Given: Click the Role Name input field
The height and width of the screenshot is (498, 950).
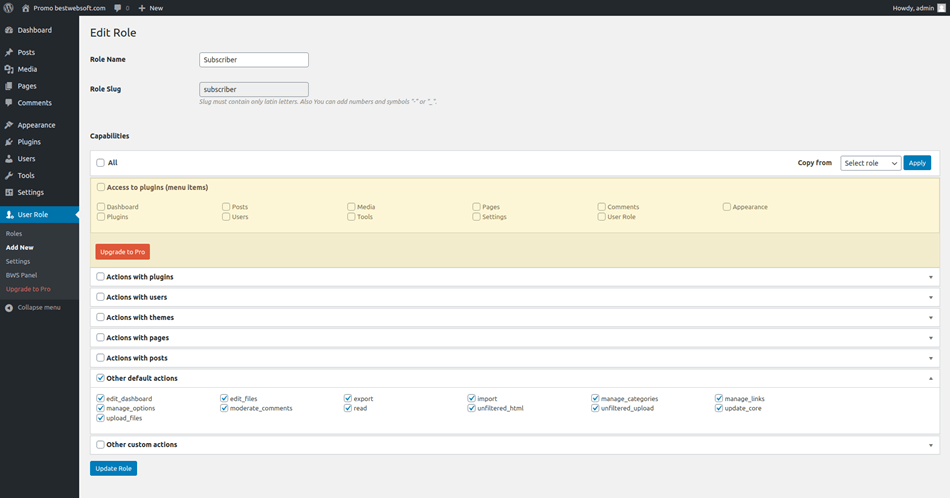Looking at the screenshot, I should coord(254,59).
